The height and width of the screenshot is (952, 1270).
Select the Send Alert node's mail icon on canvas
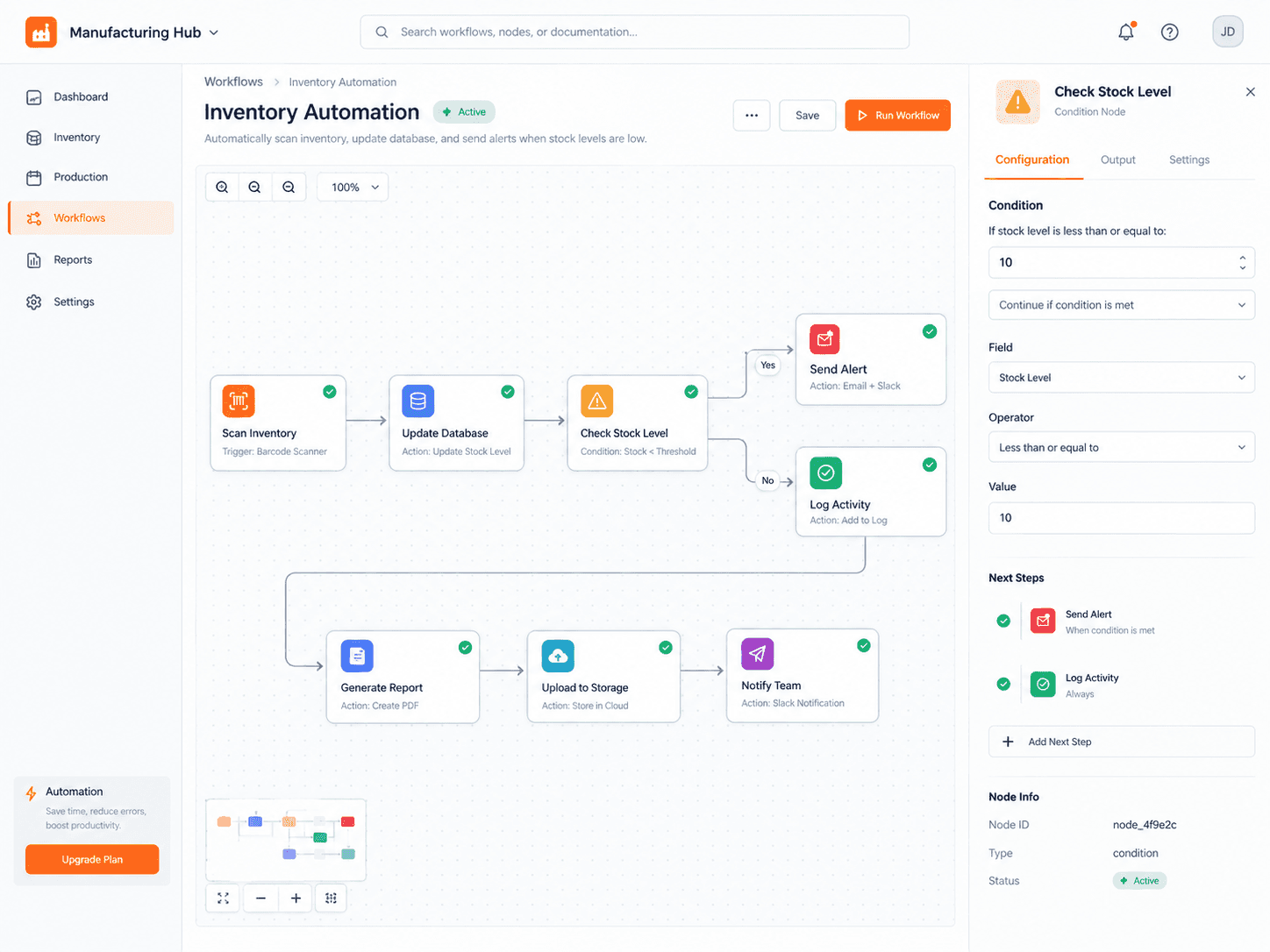(825, 338)
